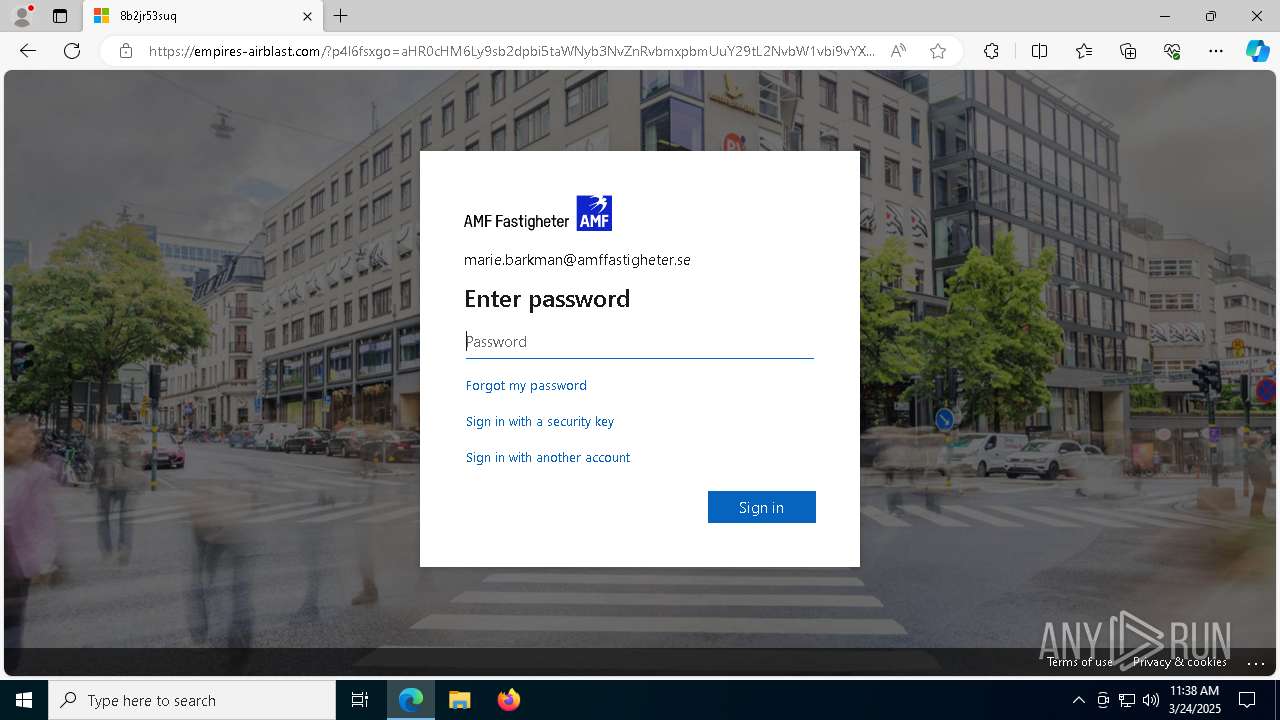The width and height of the screenshot is (1280, 720).
Task: Launch Firefox from taskbar
Action: point(508,700)
